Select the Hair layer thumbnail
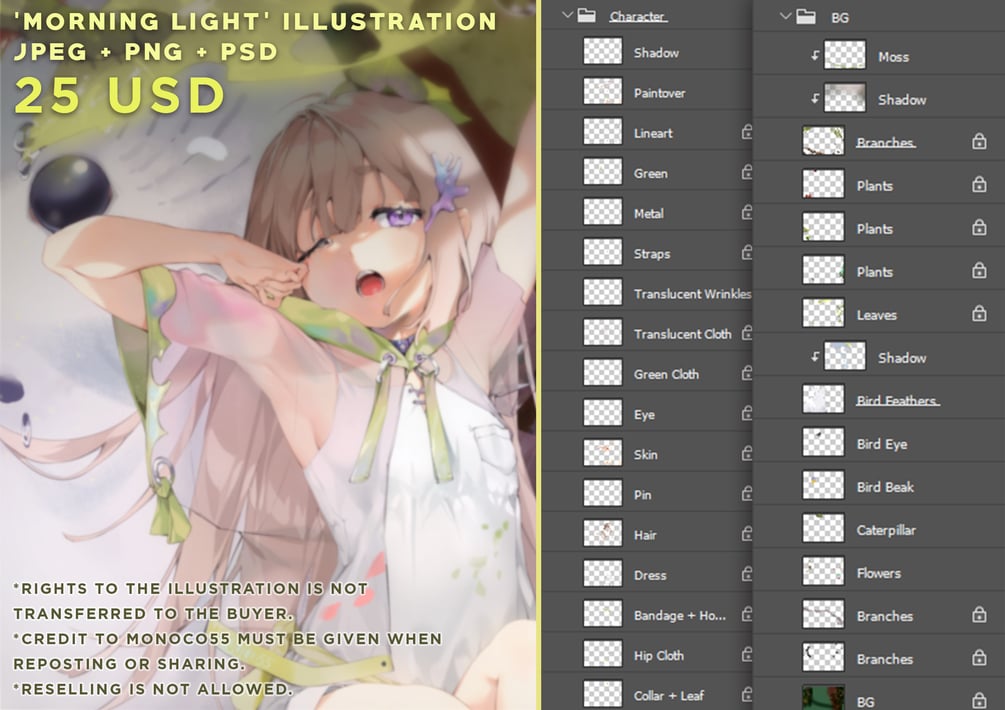The width and height of the screenshot is (1005, 710). 602,533
